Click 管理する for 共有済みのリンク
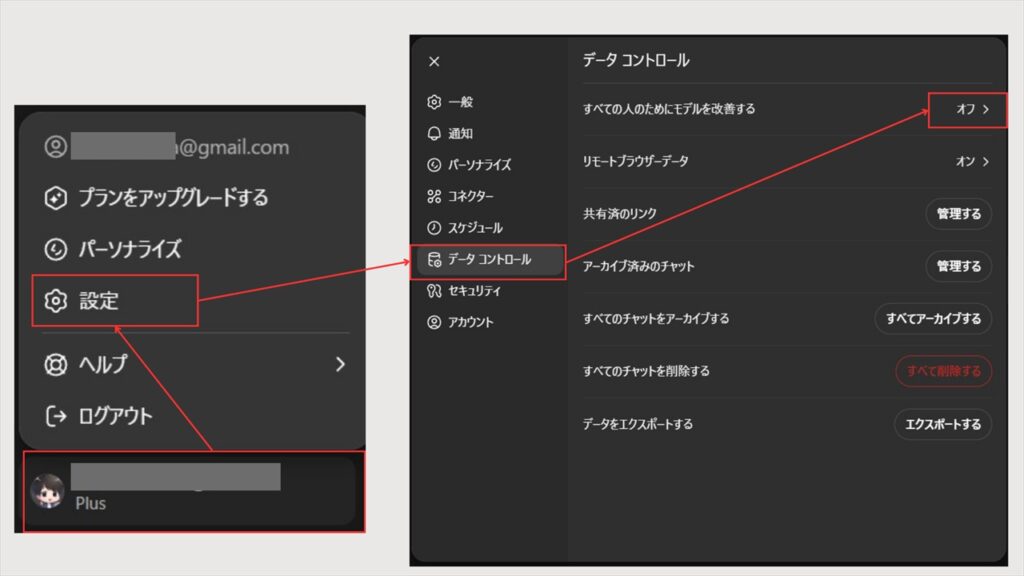Screen dimensions: 1024x576 tap(958, 214)
